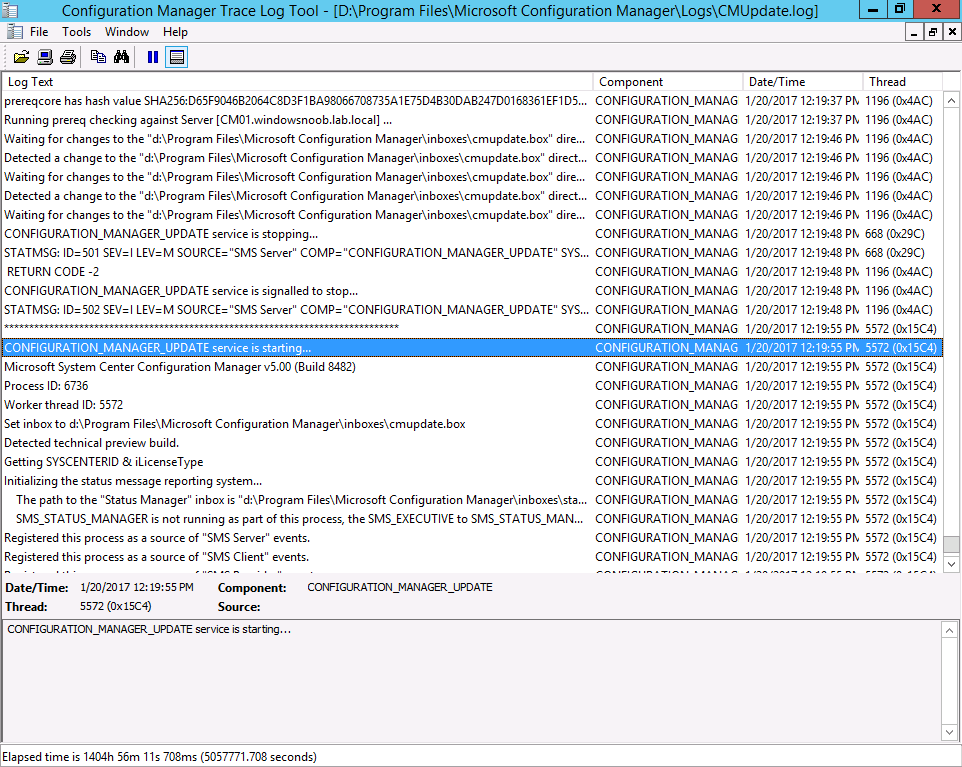
Task: Click the document icon beside the File menu
Action: coord(15,32)
